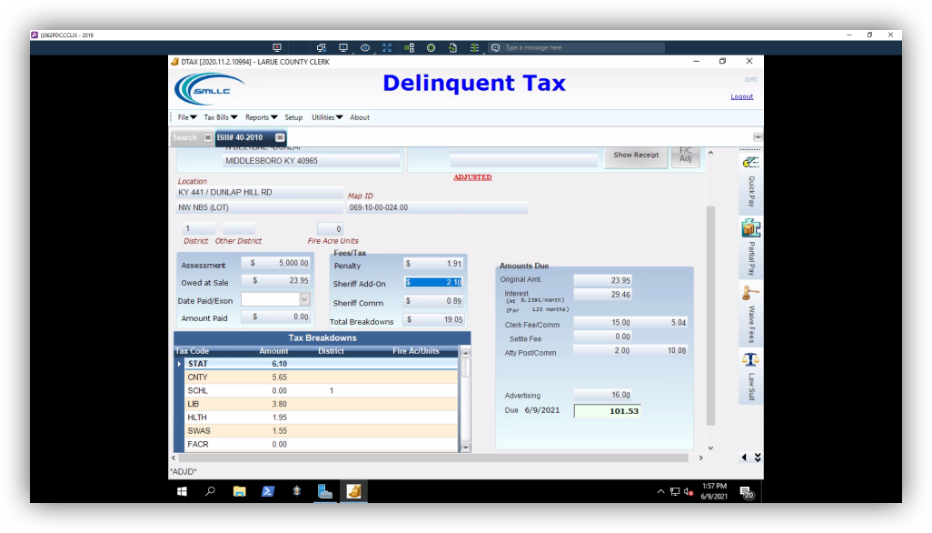Click the volume icon in the system tray
Viewport: 932px width, 533px height.
689,492
